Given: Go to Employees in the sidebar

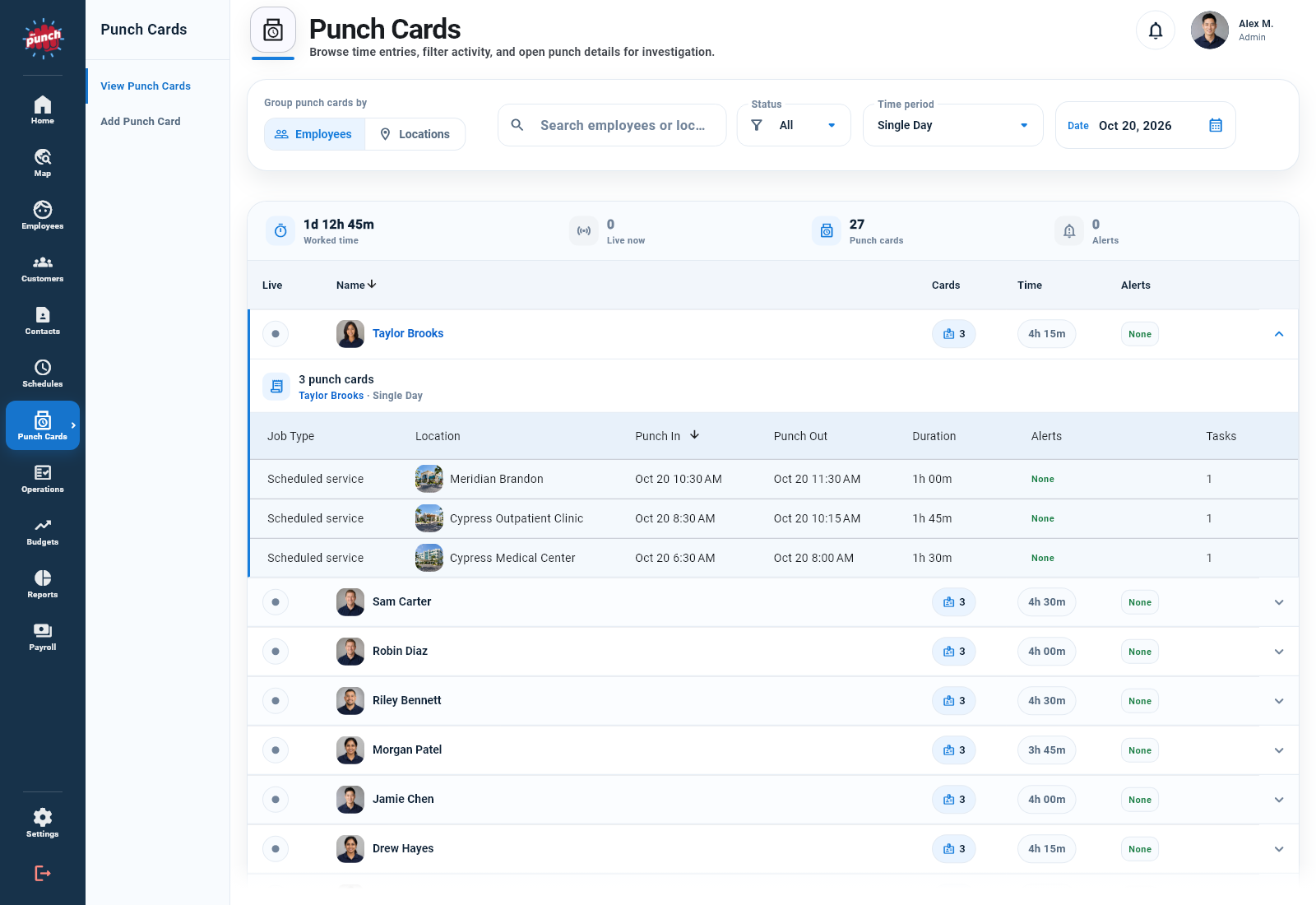Looking at the screenshot, I should [43, 216].
